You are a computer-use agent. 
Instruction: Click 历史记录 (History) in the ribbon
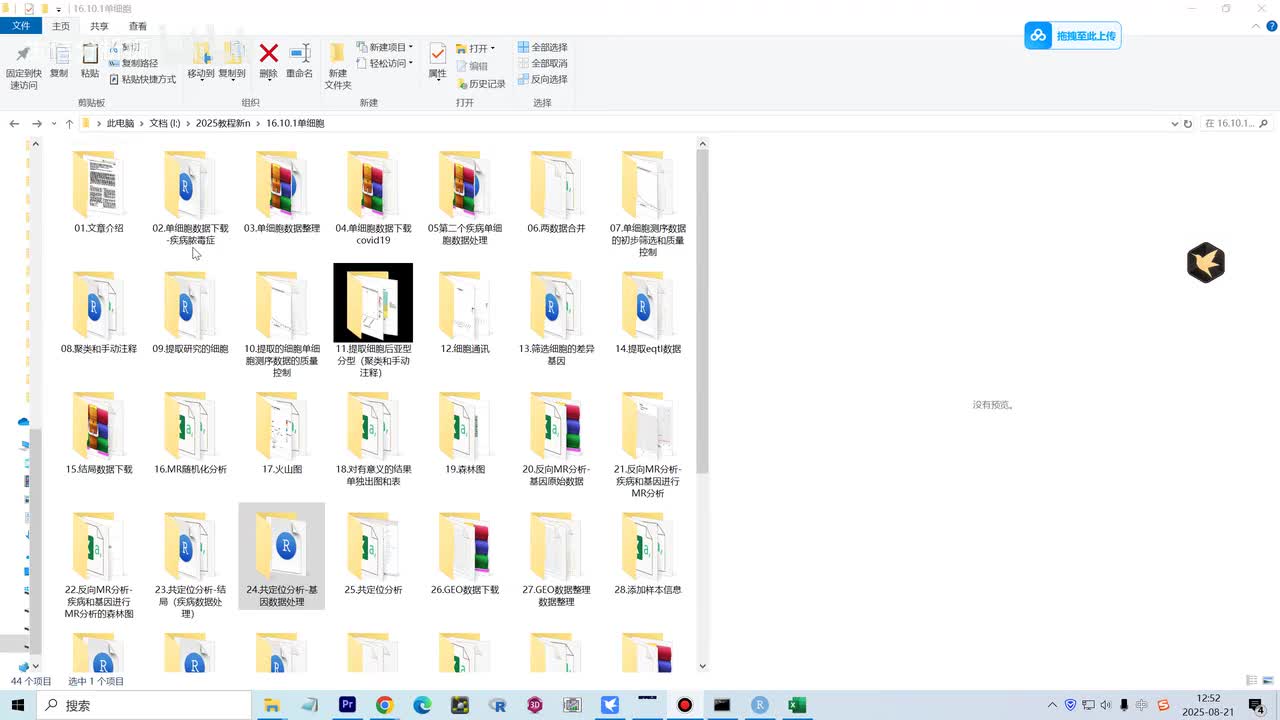pyautogui.click(x=481, y=84)
